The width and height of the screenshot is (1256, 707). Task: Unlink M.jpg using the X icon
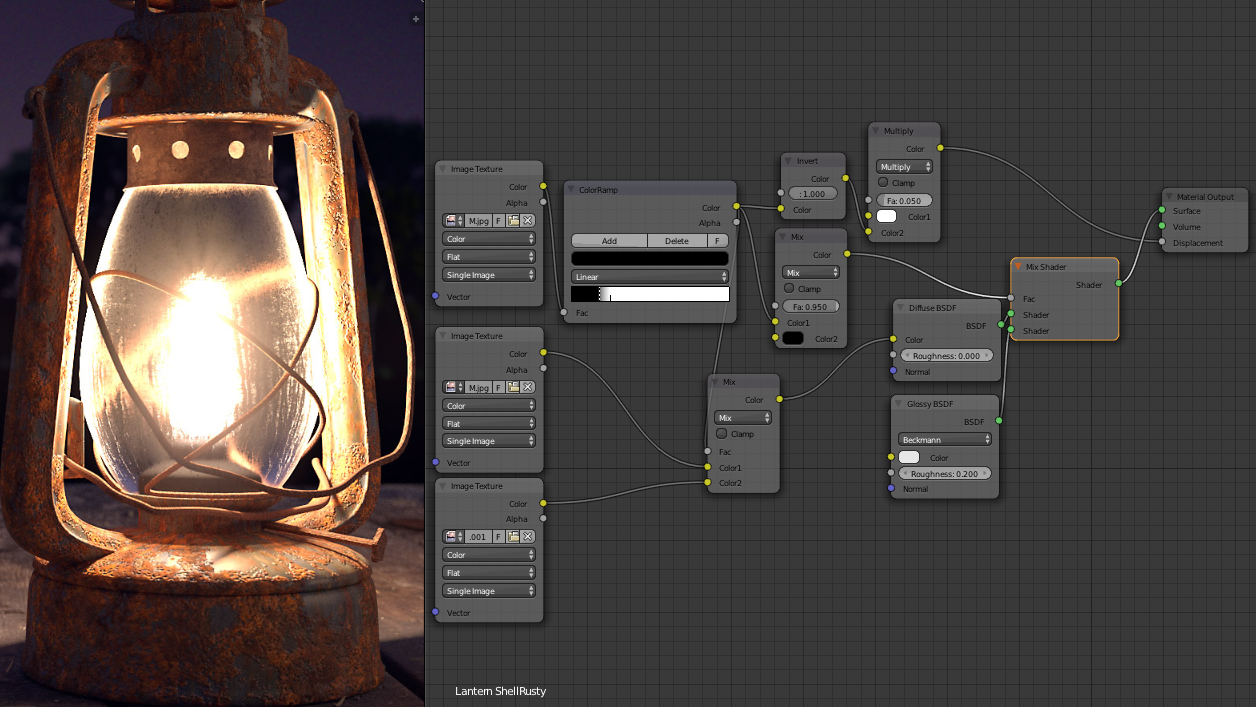pos(529,220)
